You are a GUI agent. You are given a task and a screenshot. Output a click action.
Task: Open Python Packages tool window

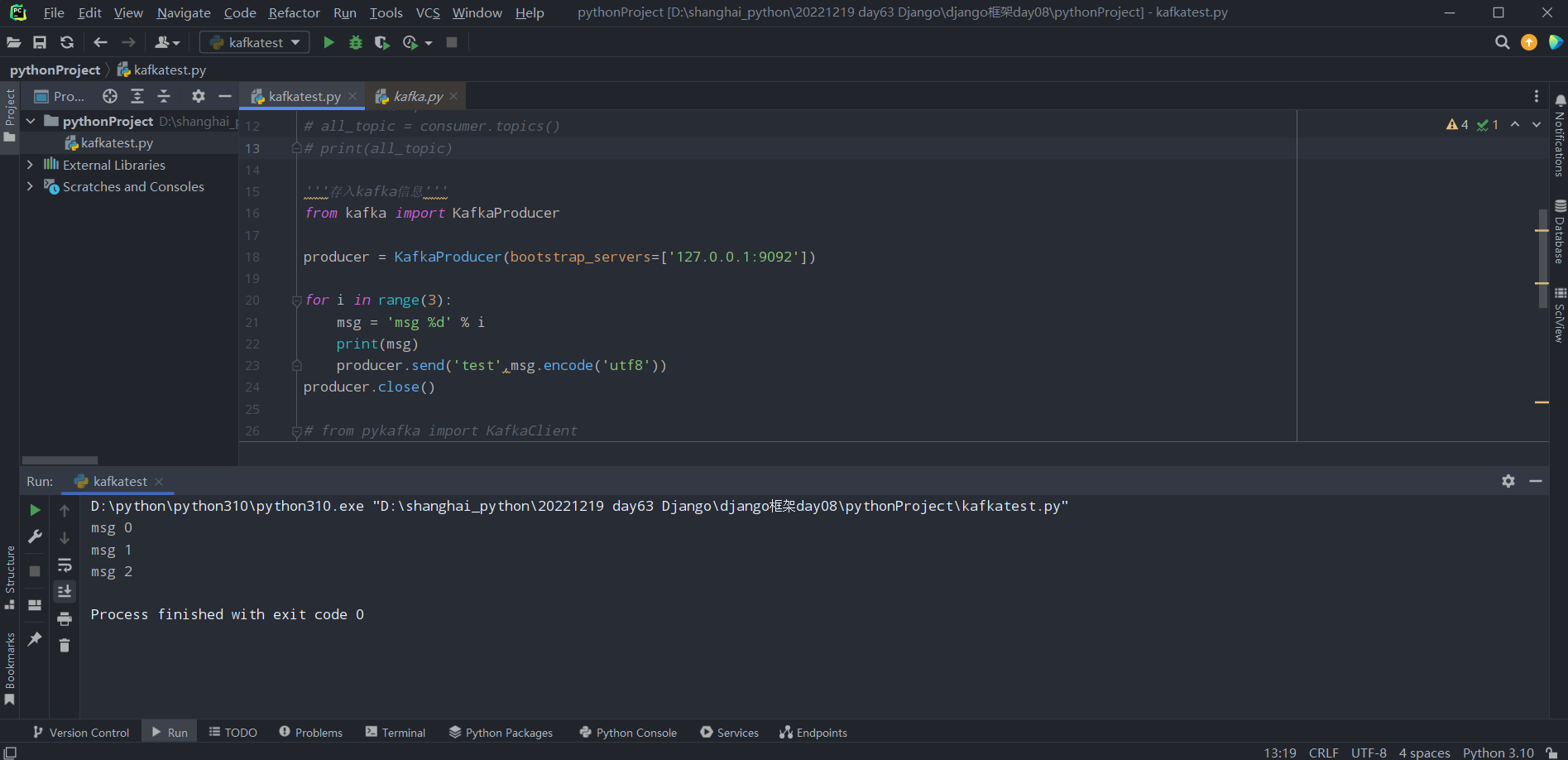point(501,733)
